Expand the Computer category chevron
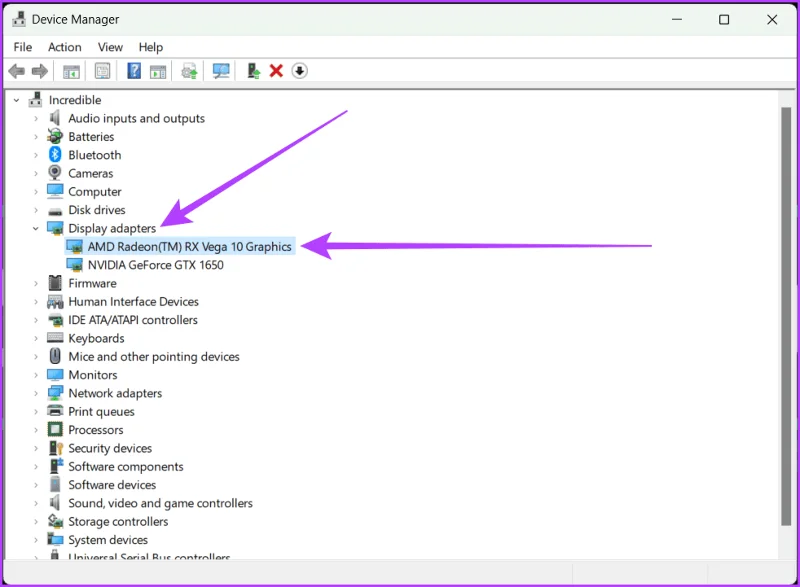The image size is (800, 587). [x=36, y=192]
